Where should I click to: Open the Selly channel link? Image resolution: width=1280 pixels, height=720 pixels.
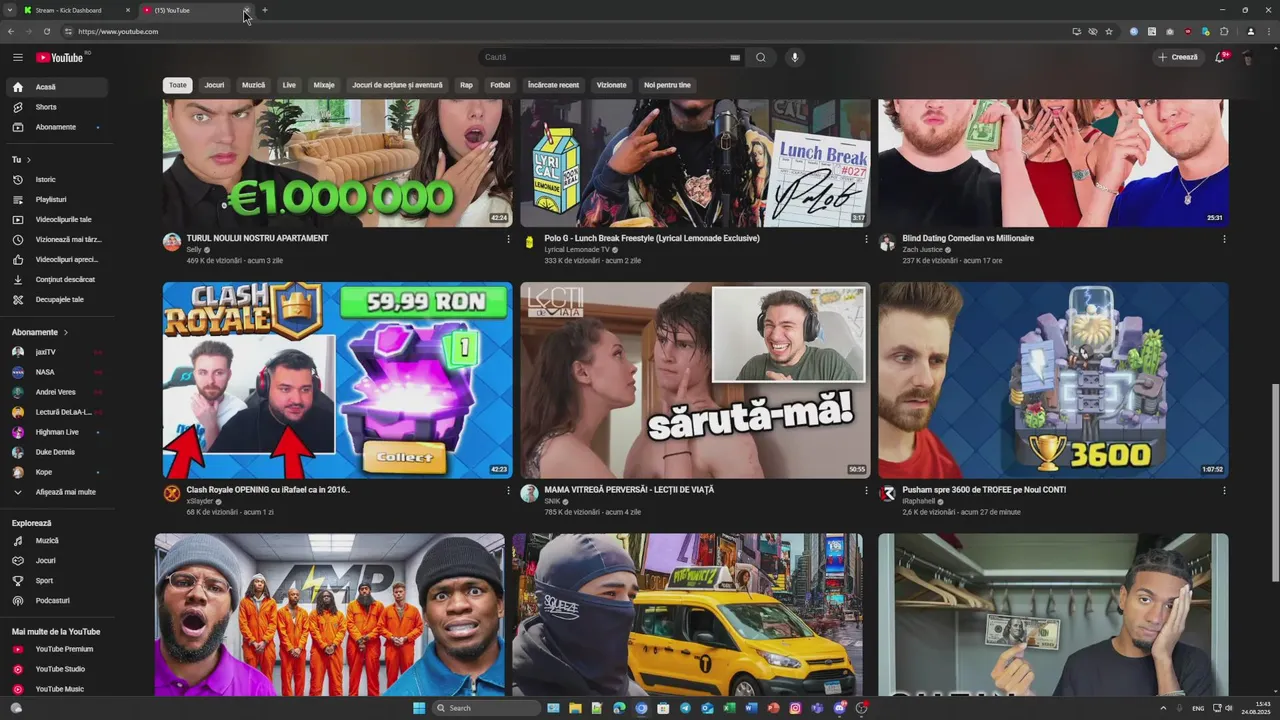(194, 250)
